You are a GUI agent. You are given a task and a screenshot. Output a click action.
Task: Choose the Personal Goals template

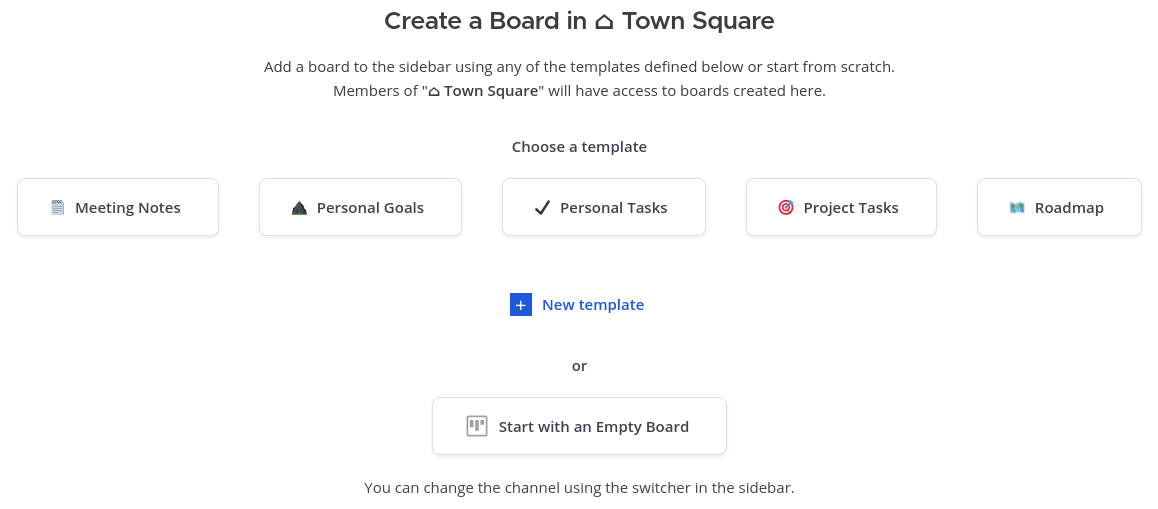click(360, 207)
